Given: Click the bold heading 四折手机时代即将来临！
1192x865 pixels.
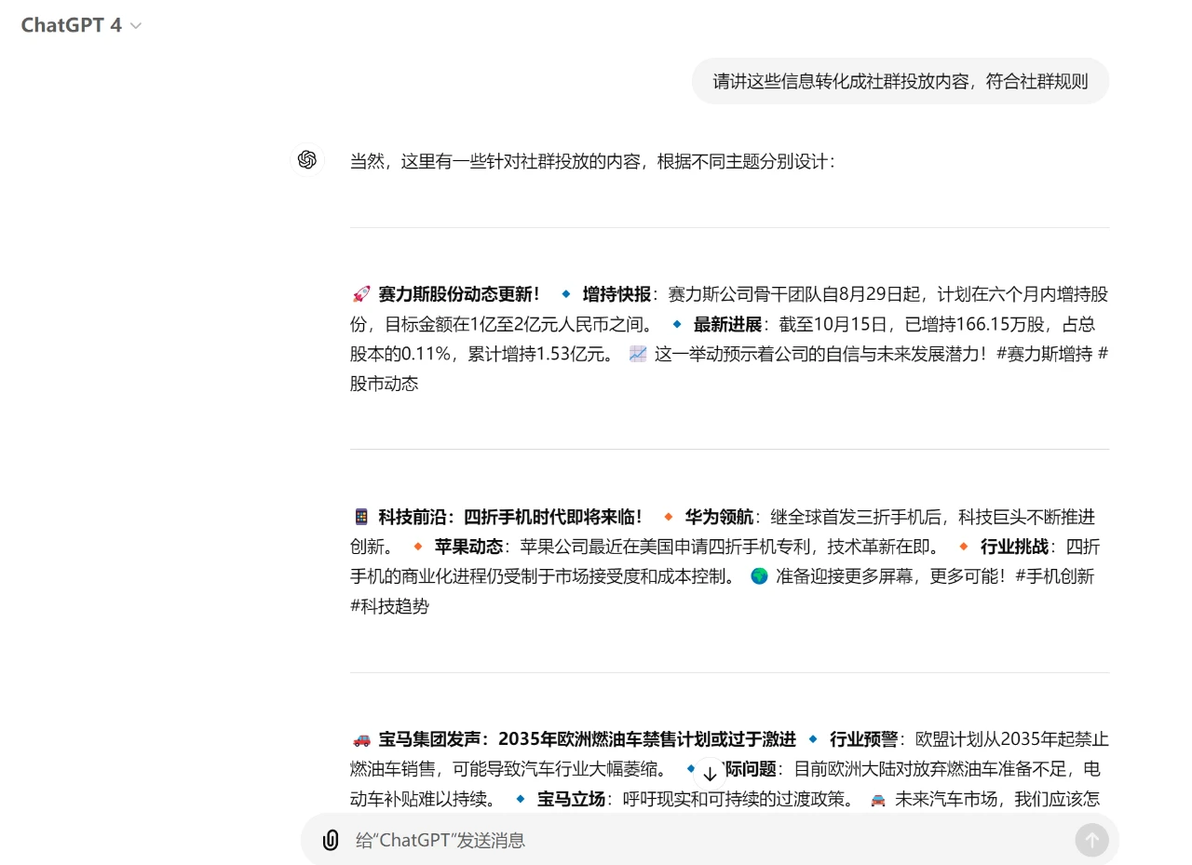Looking at the screenshot, I should 553,517.
